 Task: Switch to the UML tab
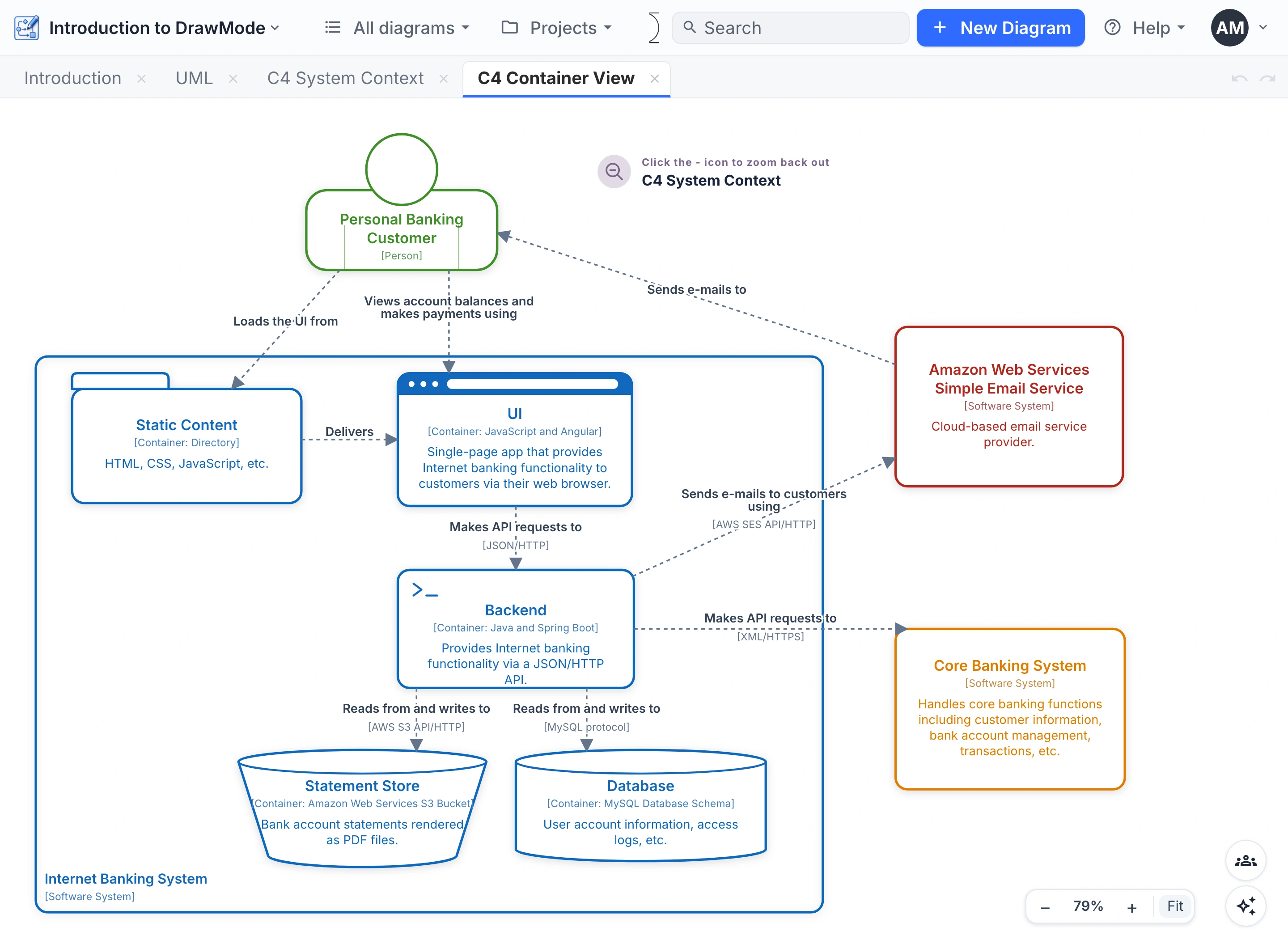[194, 78]
